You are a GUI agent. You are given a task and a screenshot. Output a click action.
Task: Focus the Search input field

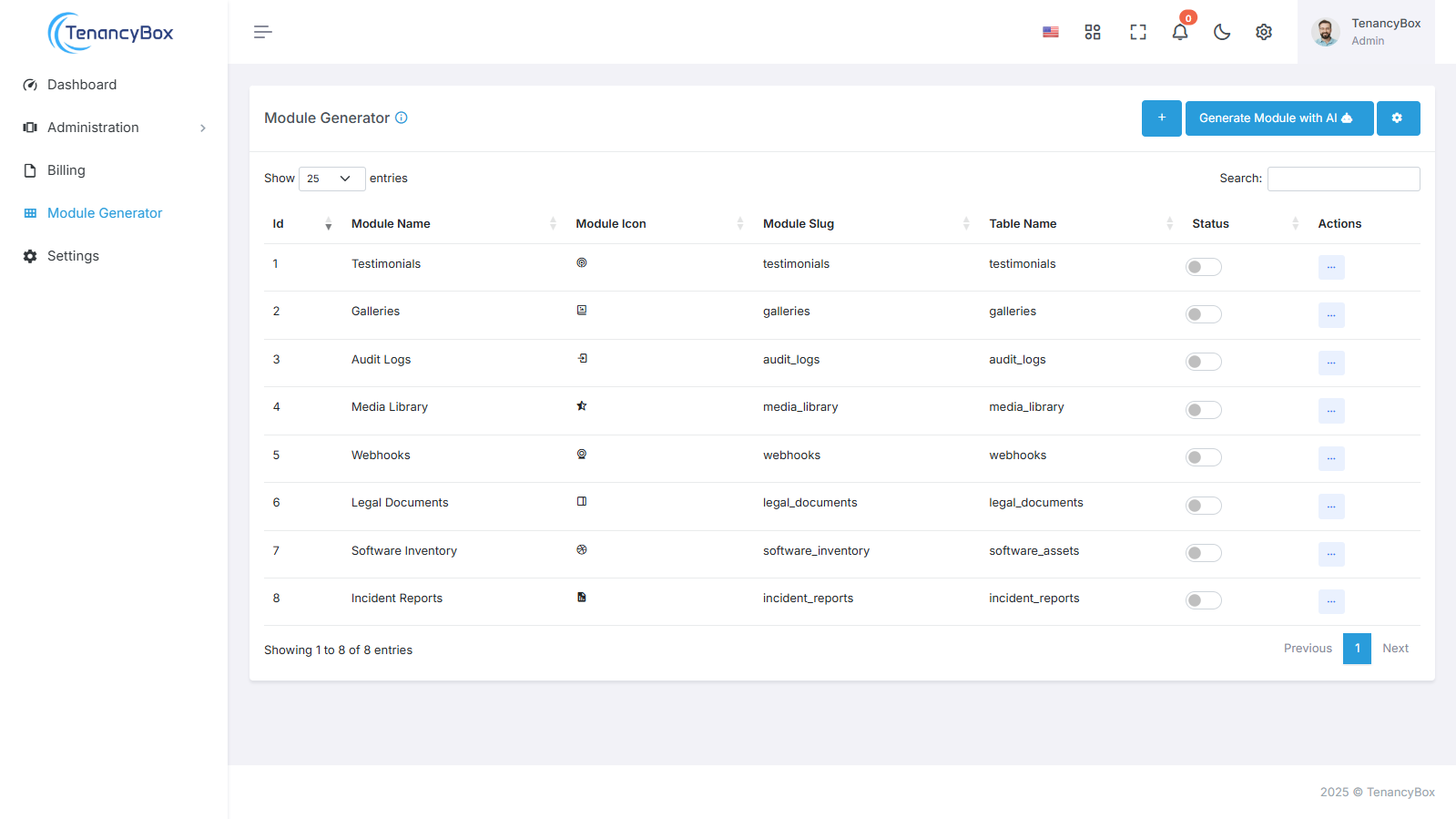[x=1343, y=179]
